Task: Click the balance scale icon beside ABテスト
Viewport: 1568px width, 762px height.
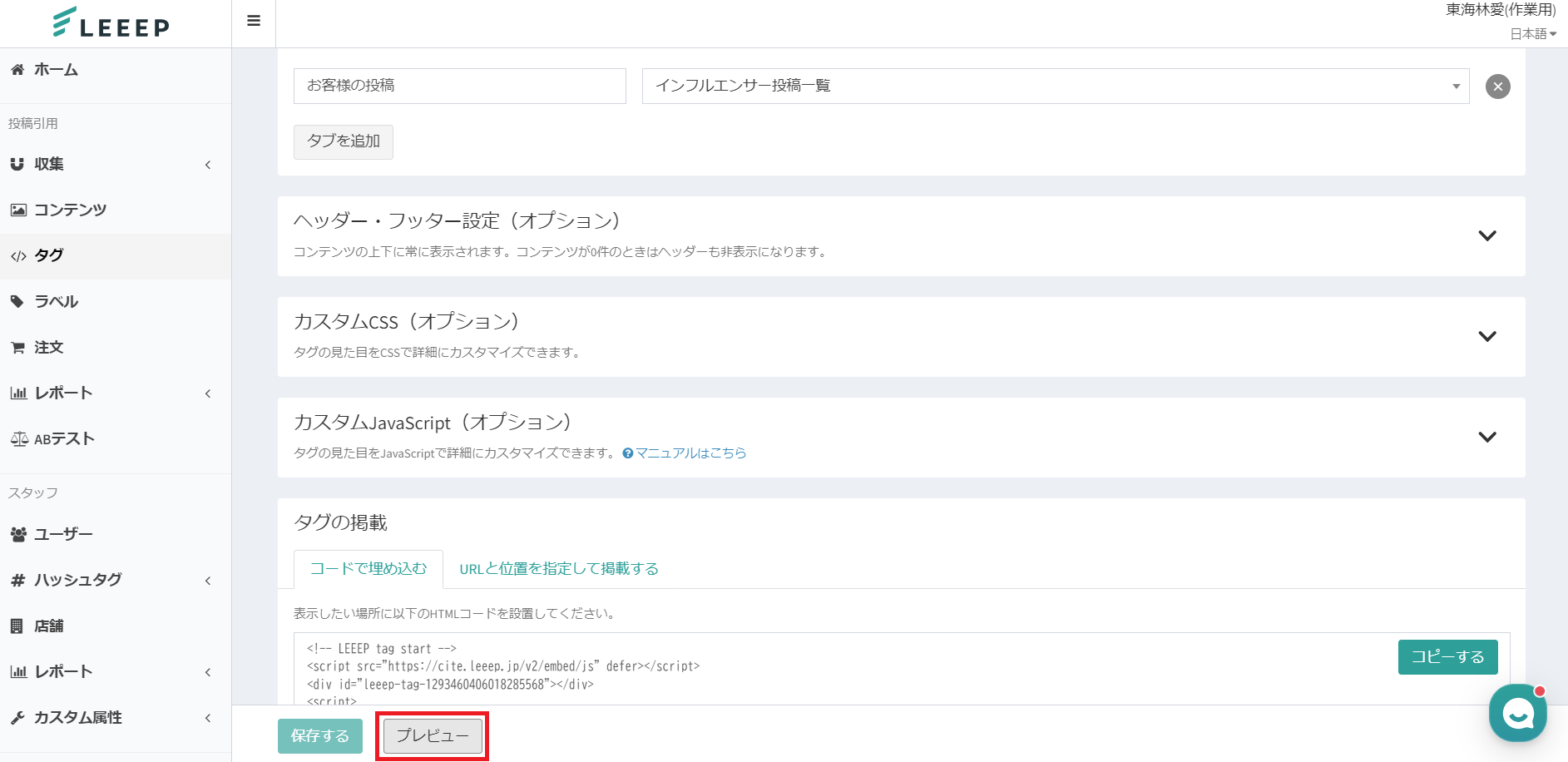Action: [19, 438]
